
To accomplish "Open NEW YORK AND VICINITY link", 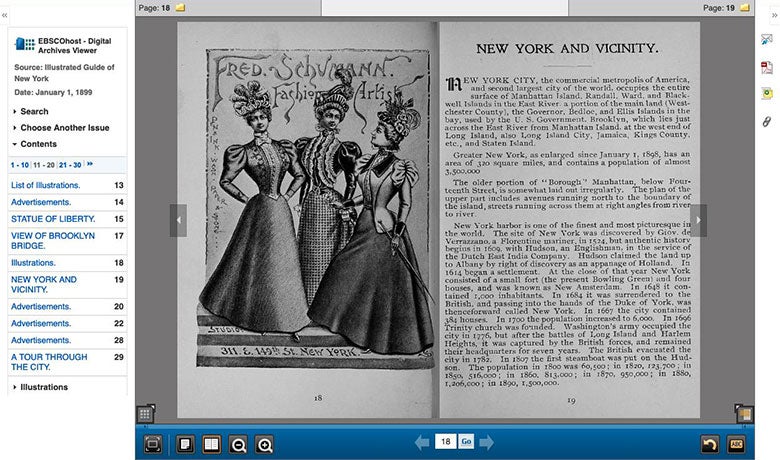I will coord(44,284).
